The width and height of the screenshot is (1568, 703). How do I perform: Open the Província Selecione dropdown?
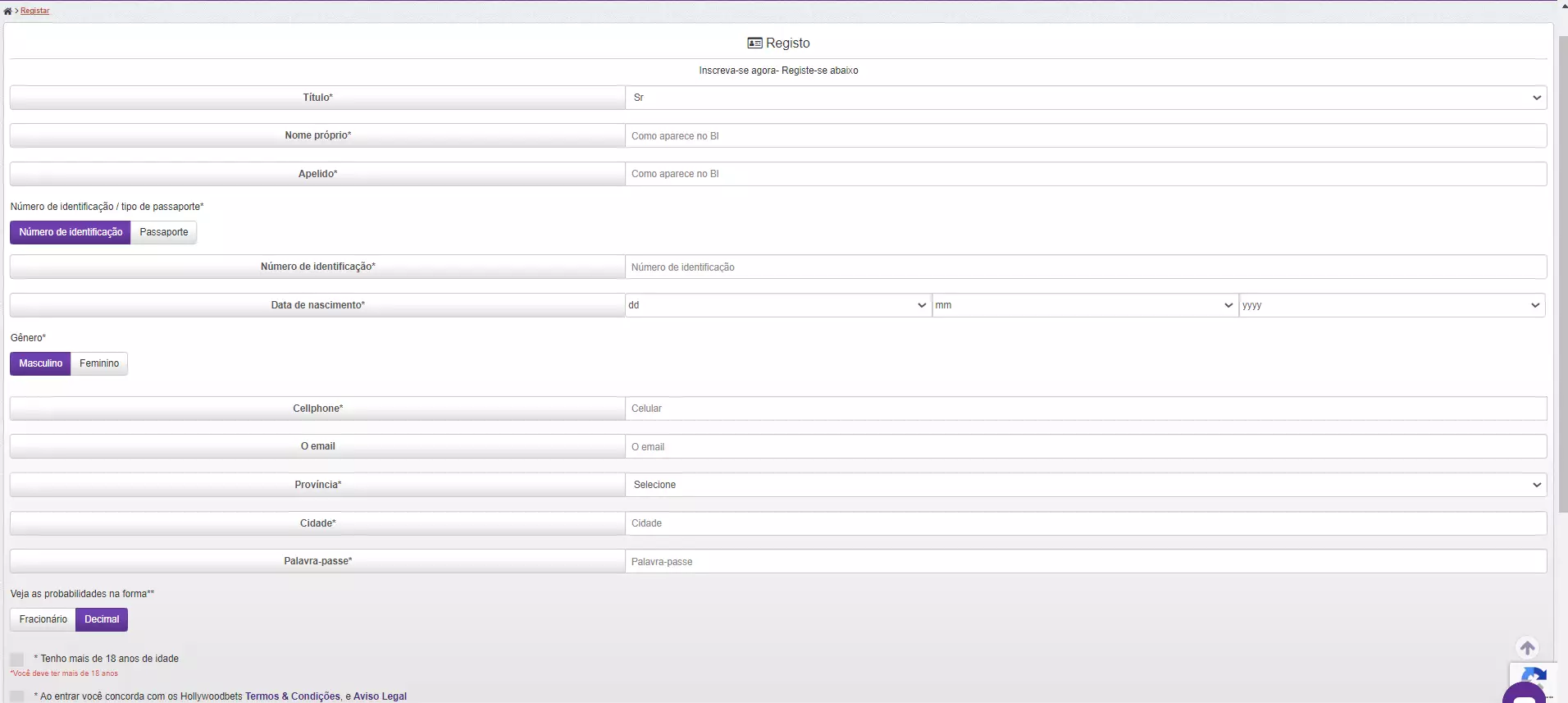click(1085, 485)
